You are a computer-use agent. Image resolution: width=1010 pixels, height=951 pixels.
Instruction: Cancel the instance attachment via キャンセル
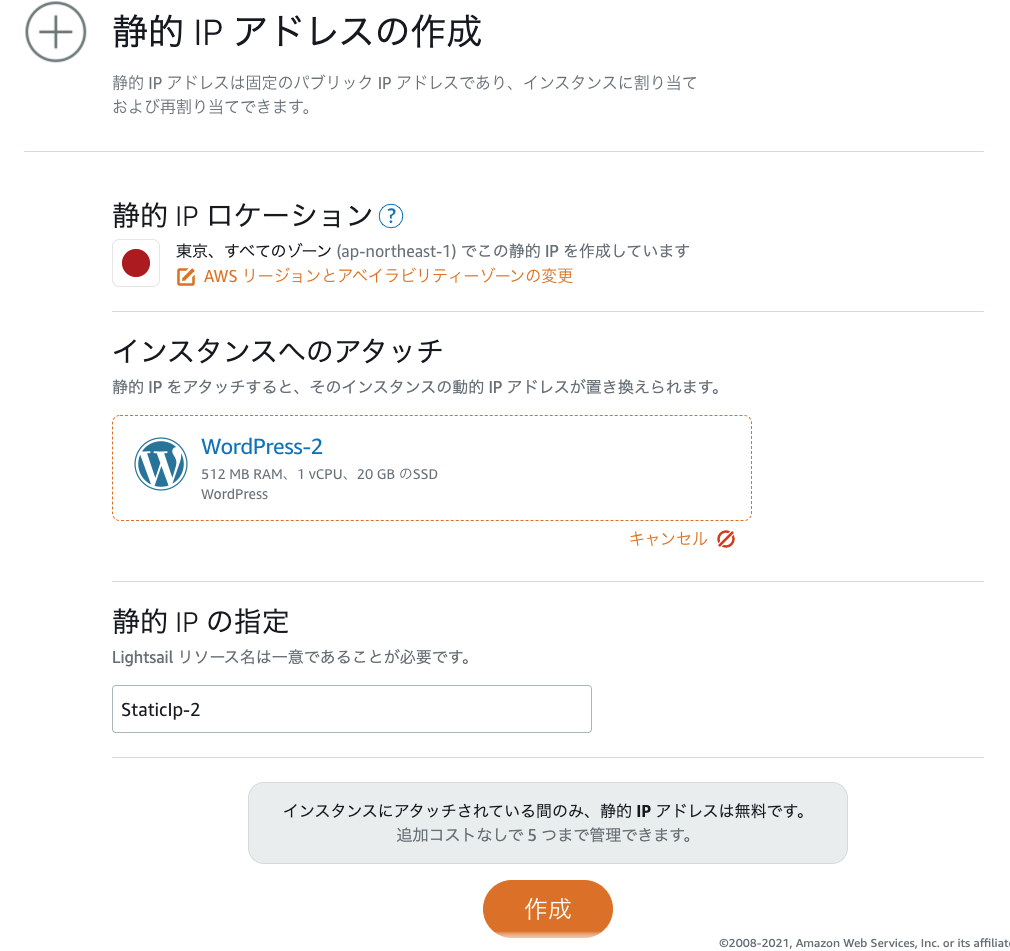[x=668, y=538]
